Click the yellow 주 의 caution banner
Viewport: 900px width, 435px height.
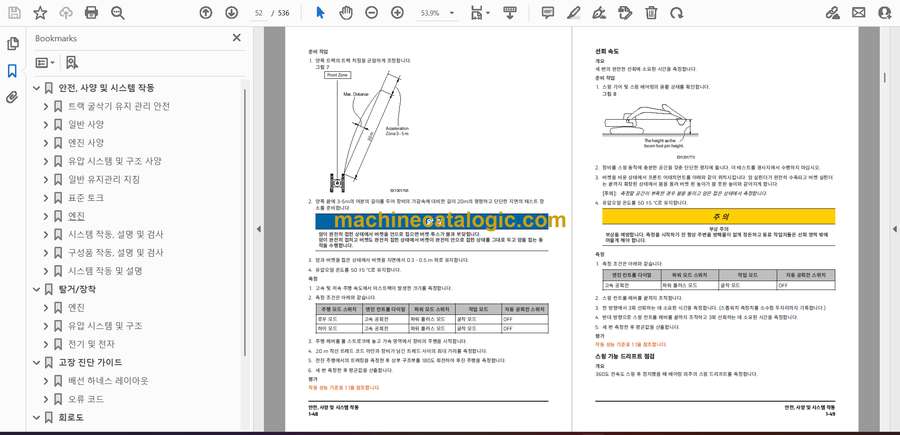coord(718,217)
